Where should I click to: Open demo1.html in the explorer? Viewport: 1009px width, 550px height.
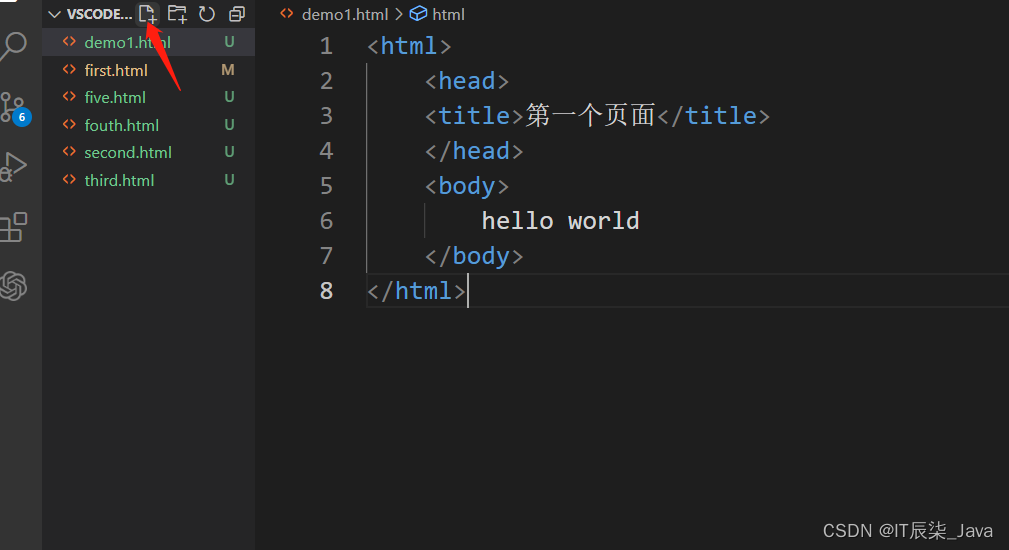coord(149,42)
